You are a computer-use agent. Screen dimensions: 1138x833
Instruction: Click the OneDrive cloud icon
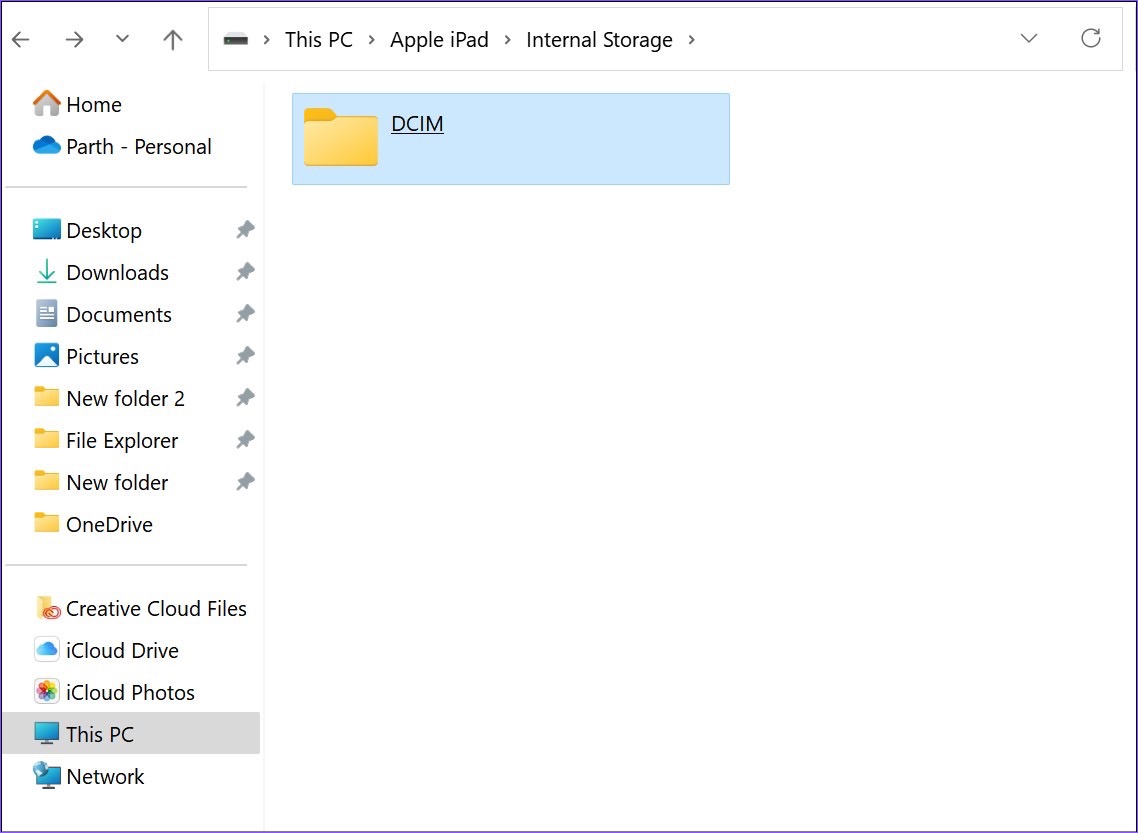tap(46, 145)
